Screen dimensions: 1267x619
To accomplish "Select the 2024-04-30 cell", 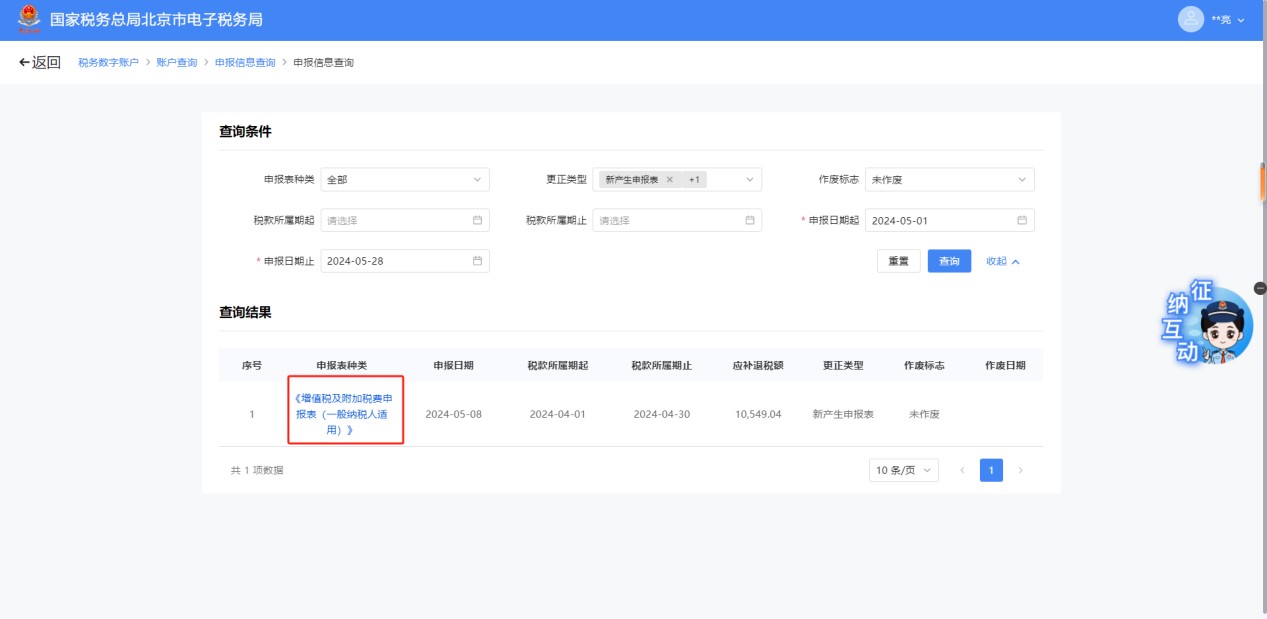I will point(661,414).
